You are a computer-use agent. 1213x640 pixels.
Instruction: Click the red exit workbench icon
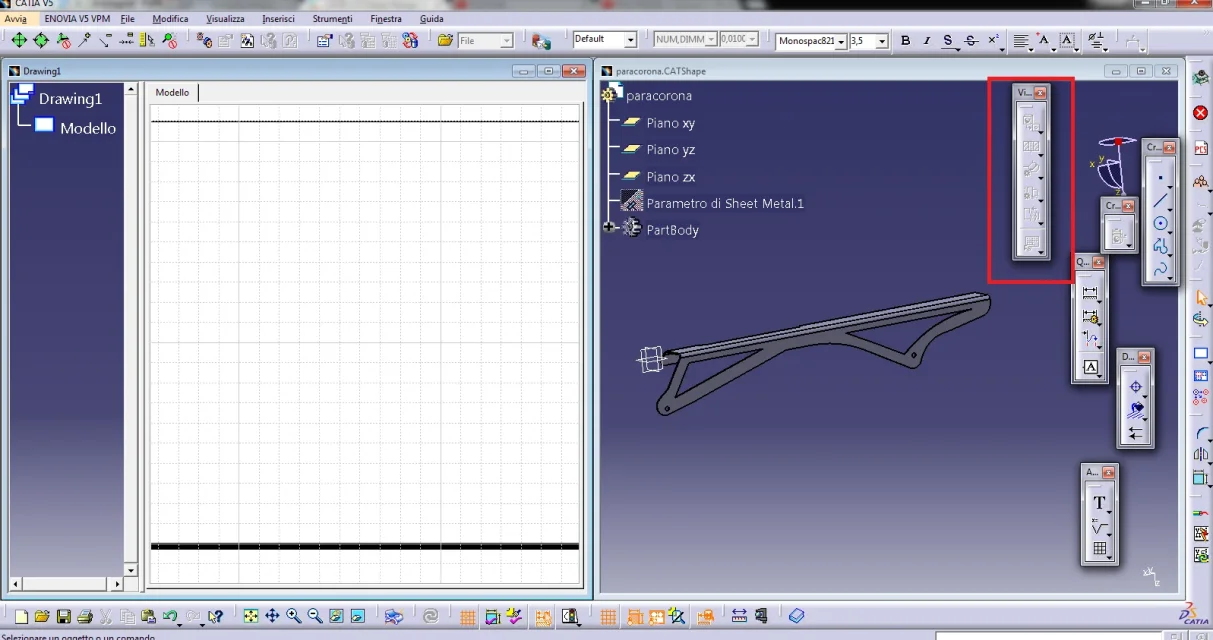(1201, 113)
